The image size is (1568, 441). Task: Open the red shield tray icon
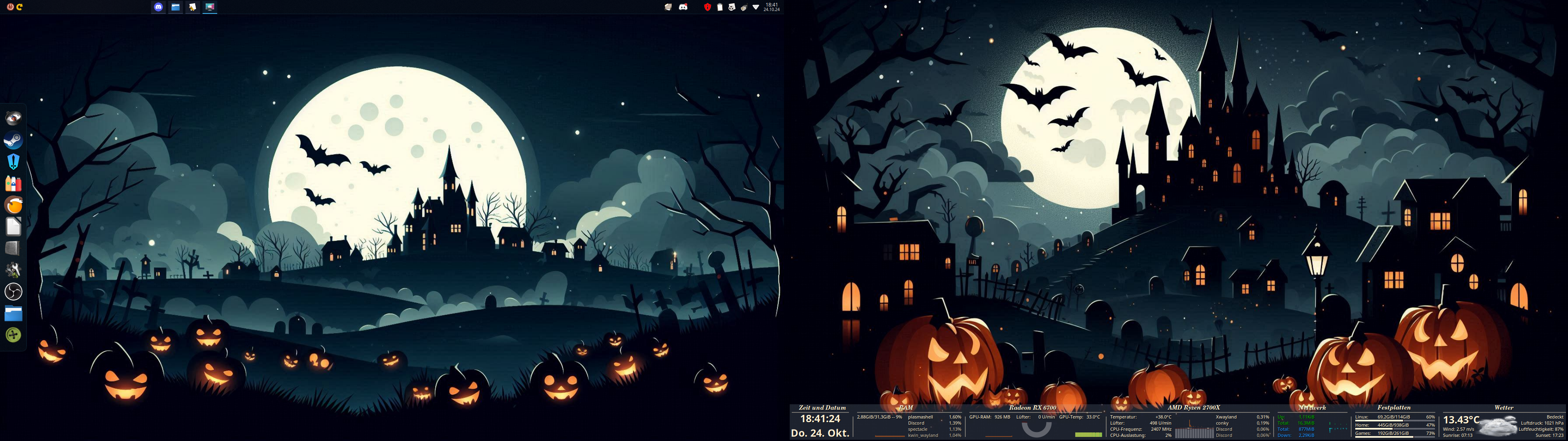[707, 7]
